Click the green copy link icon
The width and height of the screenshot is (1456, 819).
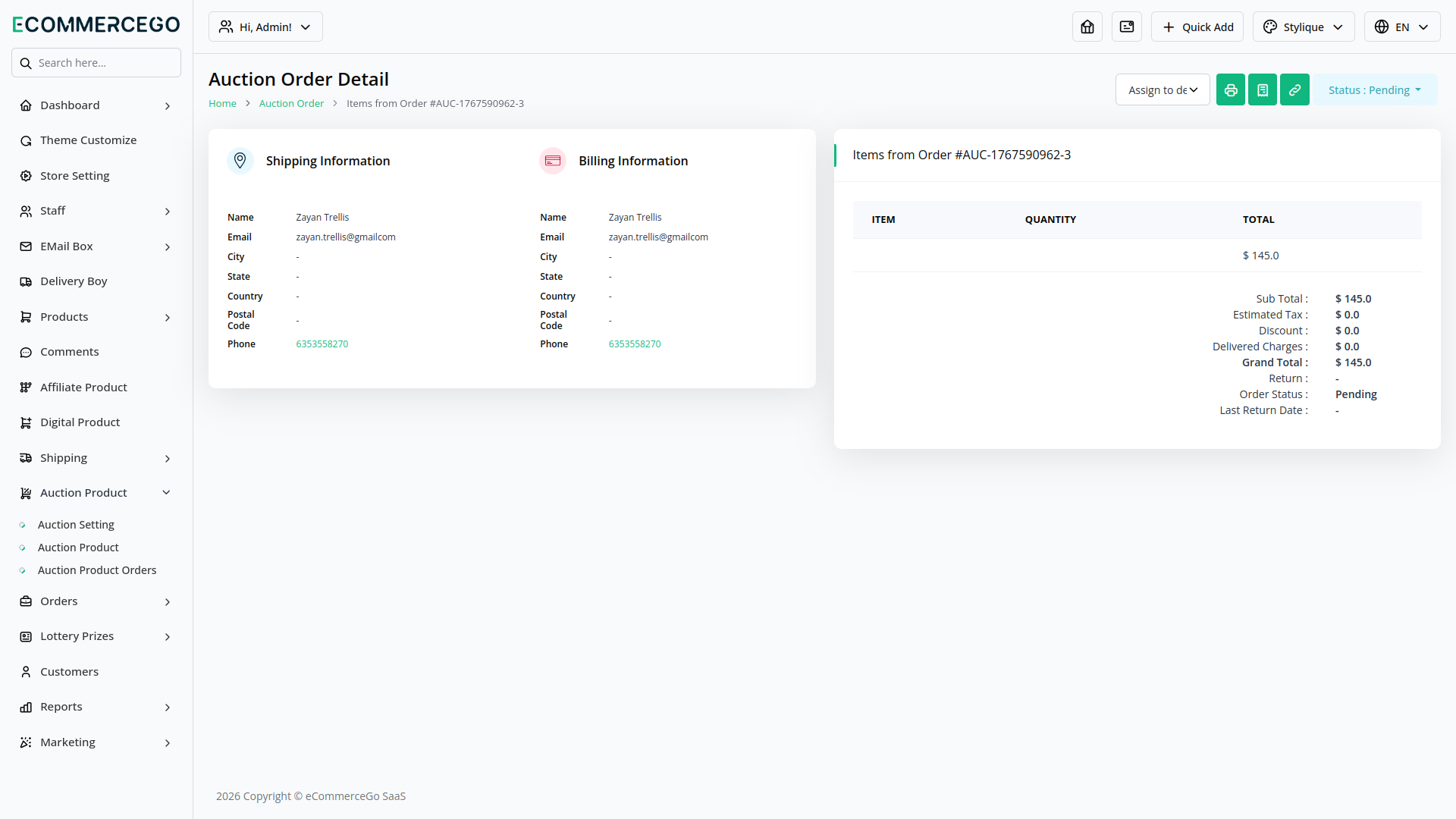(x=1294, y=89)
